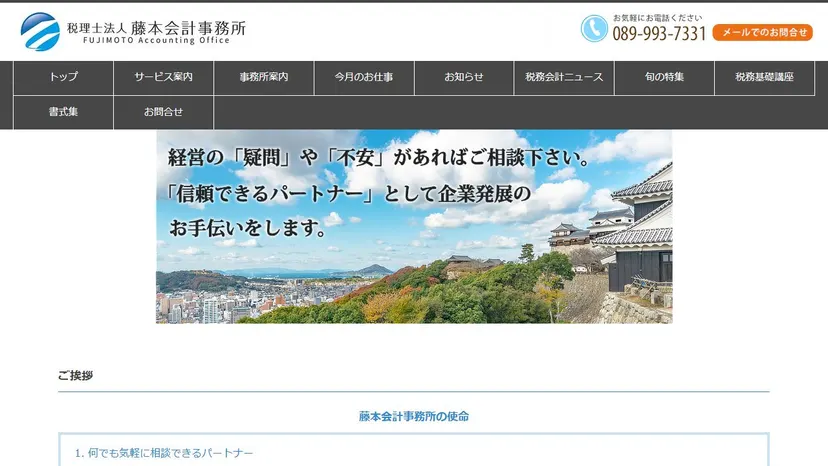Go to the トップ menu item
The image size is (828, 466).
tap(63, 77)
